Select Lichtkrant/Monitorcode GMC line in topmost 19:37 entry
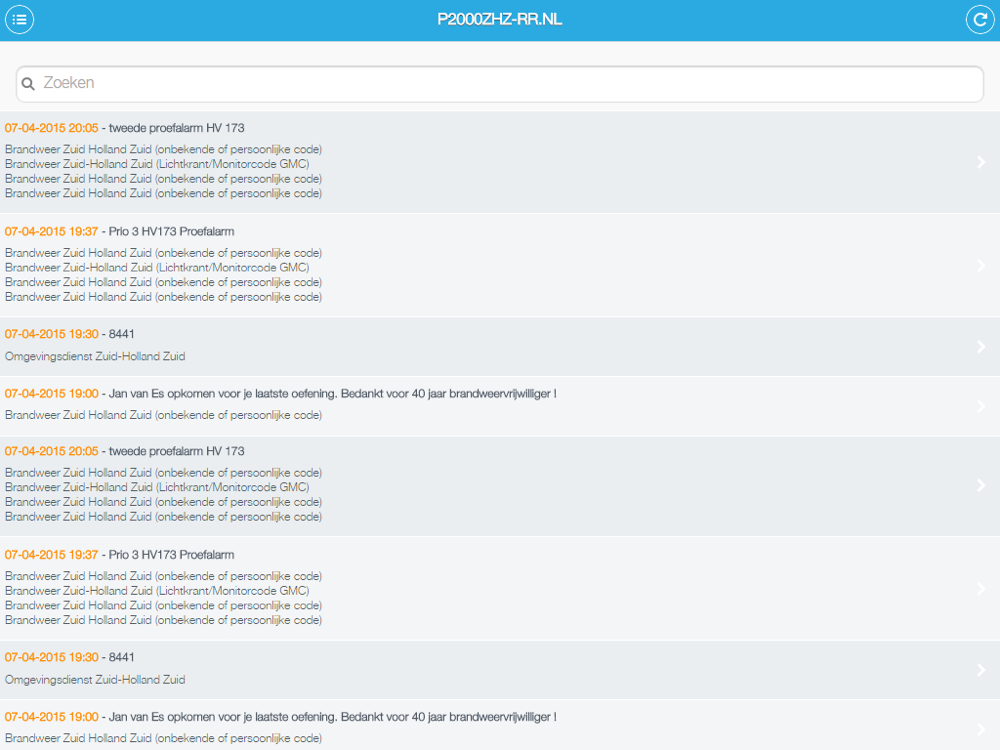1000x750 pixels. 157,267
